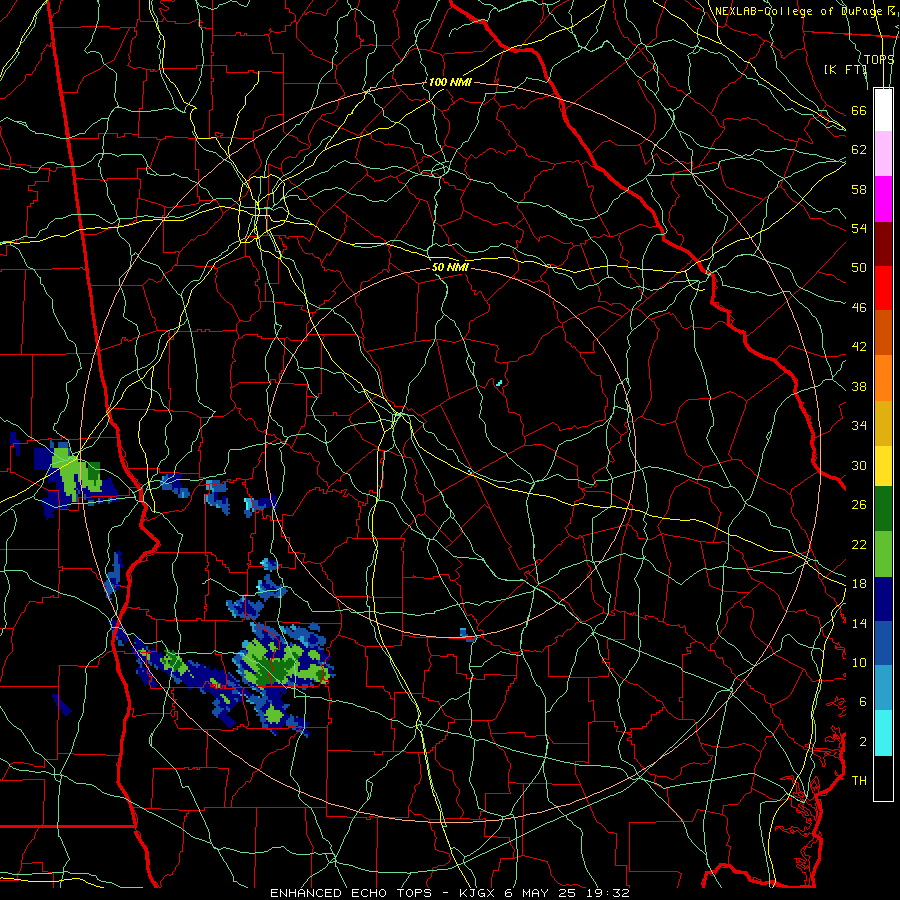Choose the bright red legend band
Viewport: 900px width, 900px height.
[883, 288]
